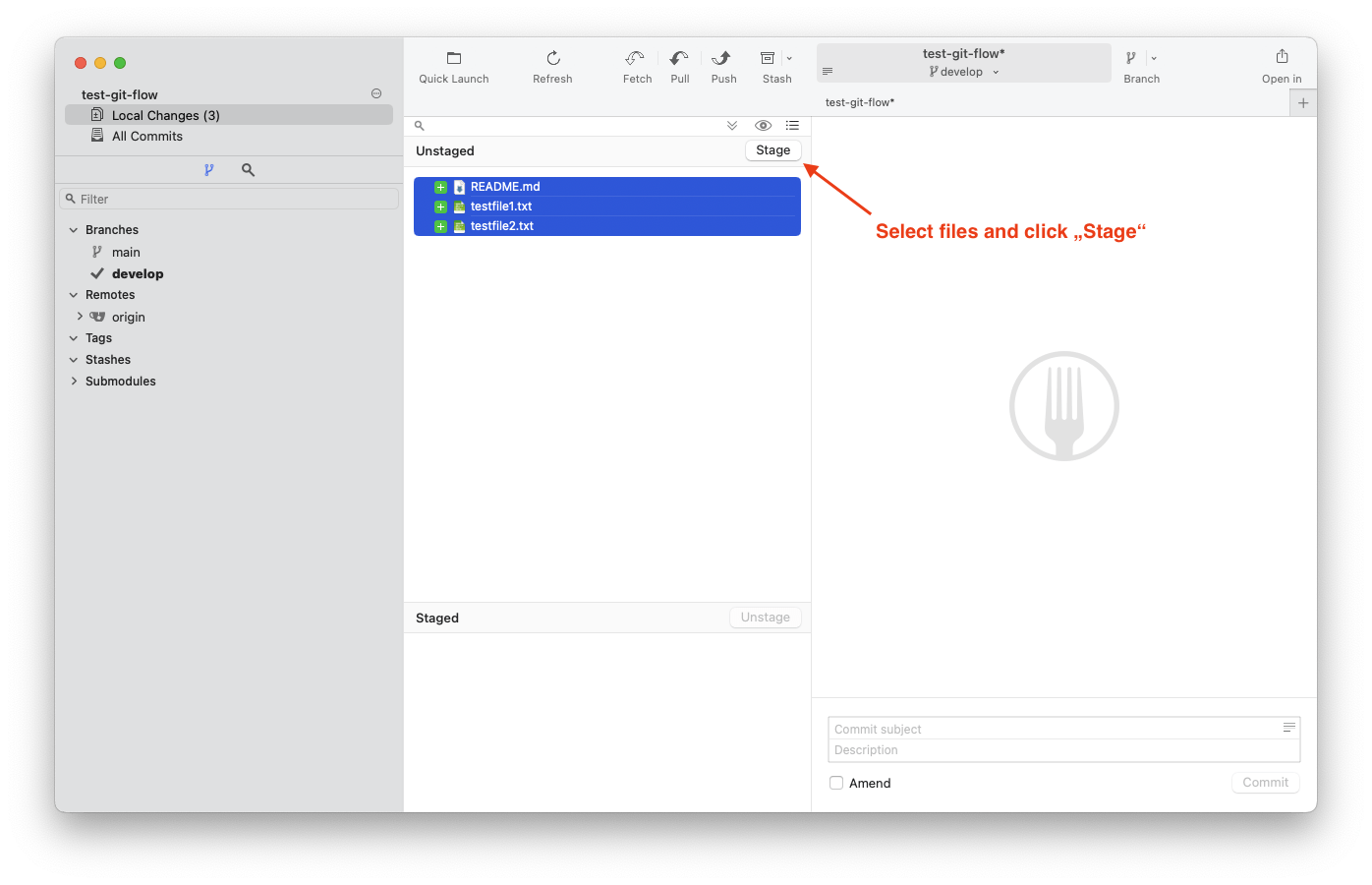This screenshot has width=1372, height=885.
Task: Click the Quick Launch toolbar icon
Action: click(x=453, y=59)
